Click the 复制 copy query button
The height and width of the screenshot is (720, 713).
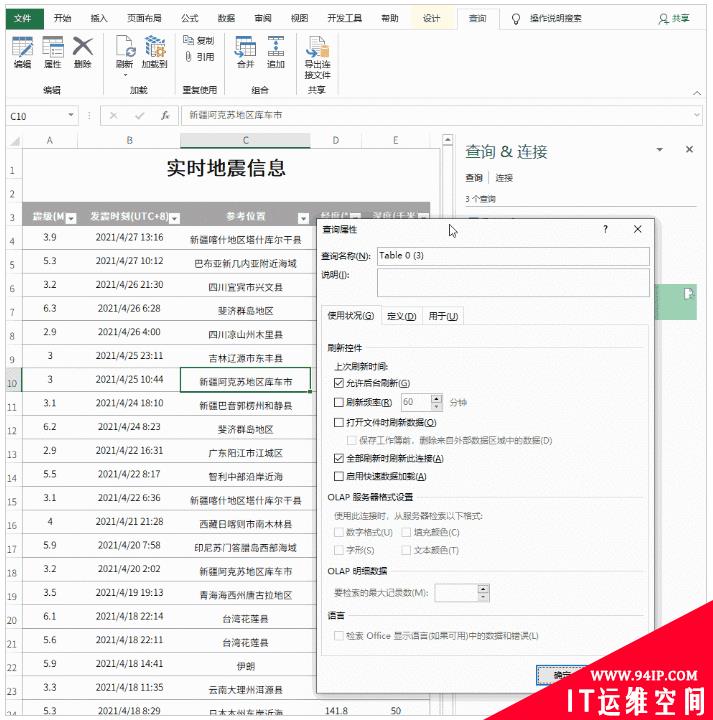click(199, 40)
